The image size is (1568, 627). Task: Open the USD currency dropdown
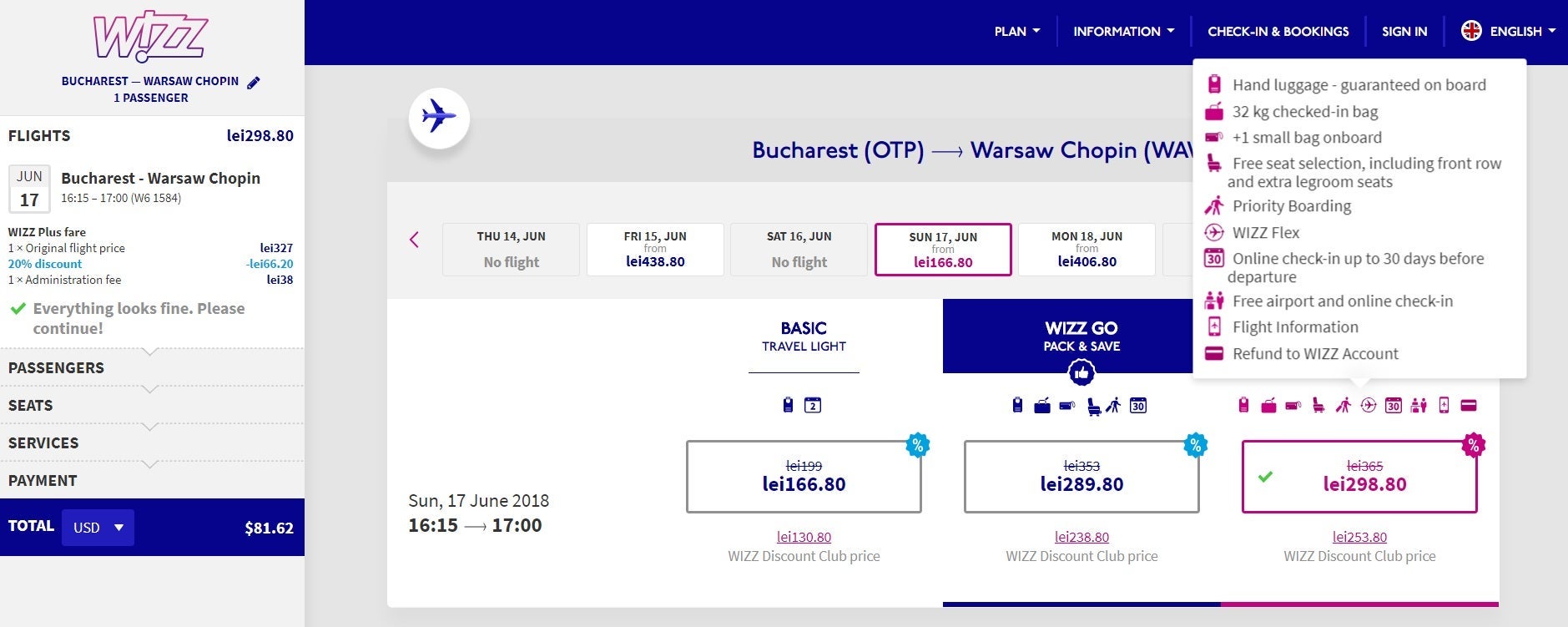[x=98, y=528]
